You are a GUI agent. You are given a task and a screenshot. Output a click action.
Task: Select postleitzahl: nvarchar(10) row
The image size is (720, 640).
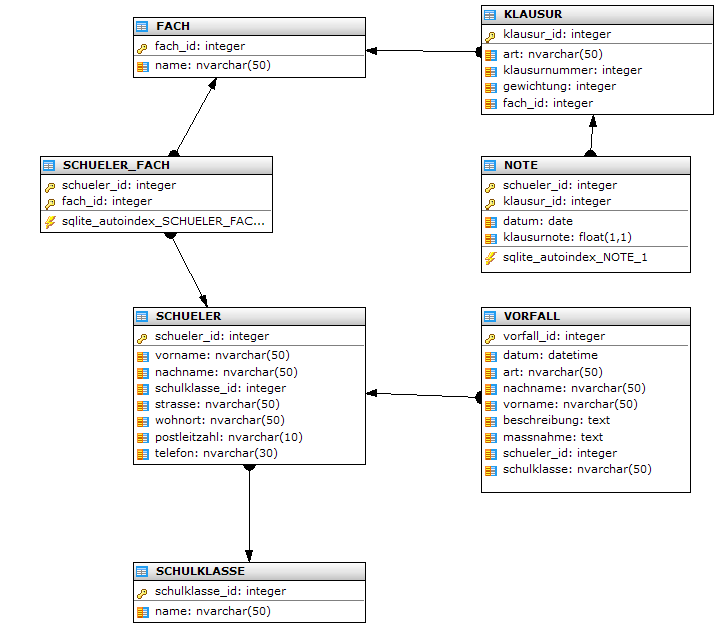(x=229, y=437)
